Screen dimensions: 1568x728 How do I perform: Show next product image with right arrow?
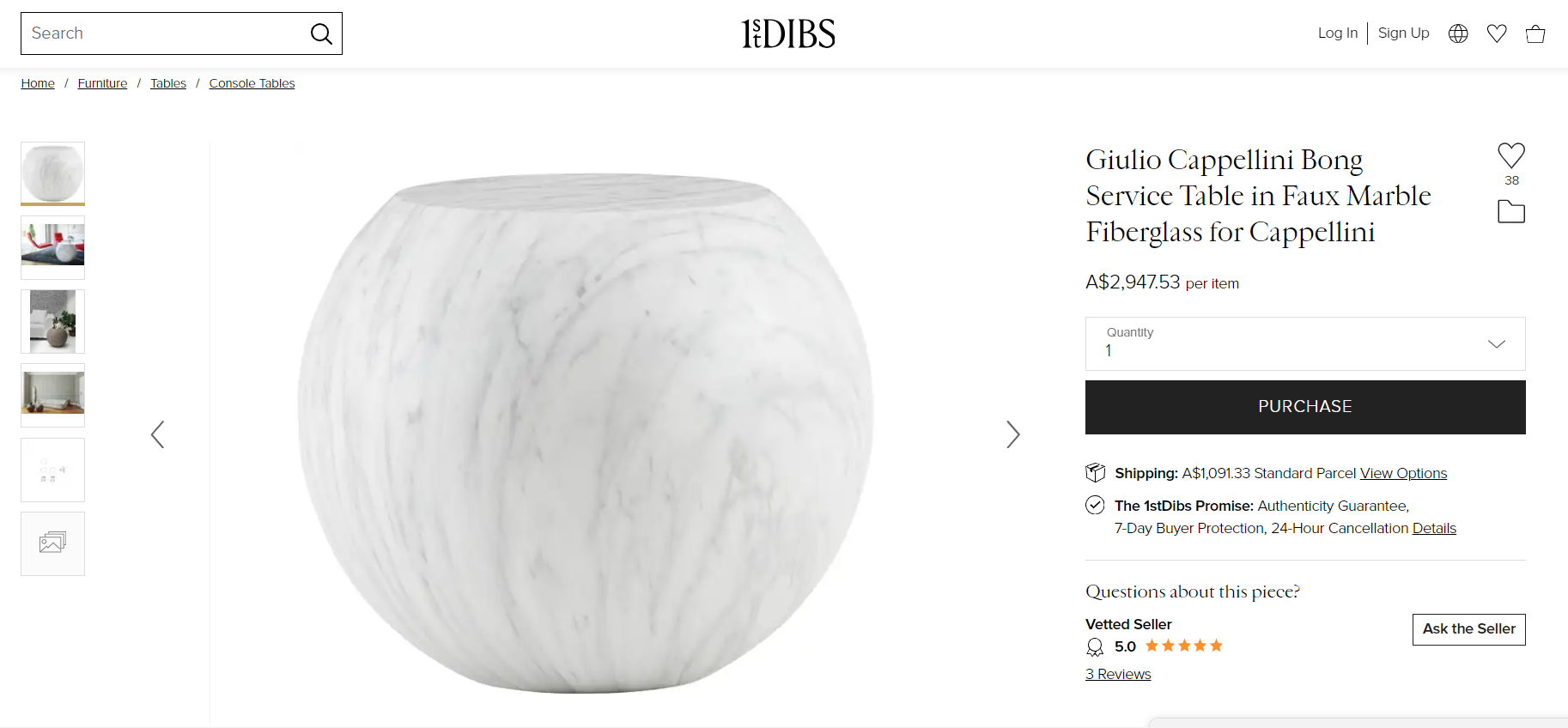pyautogui.click(x=1013, y=434)
